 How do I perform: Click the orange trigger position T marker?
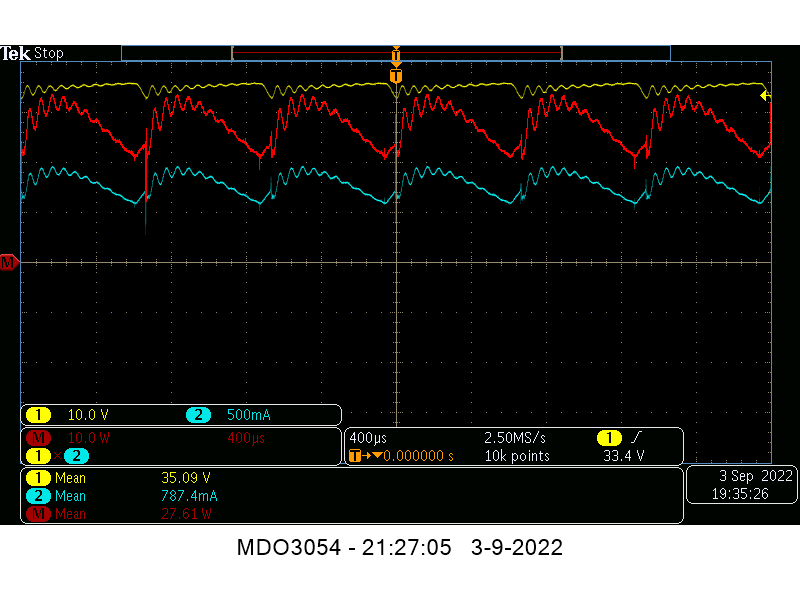(396, 76)
